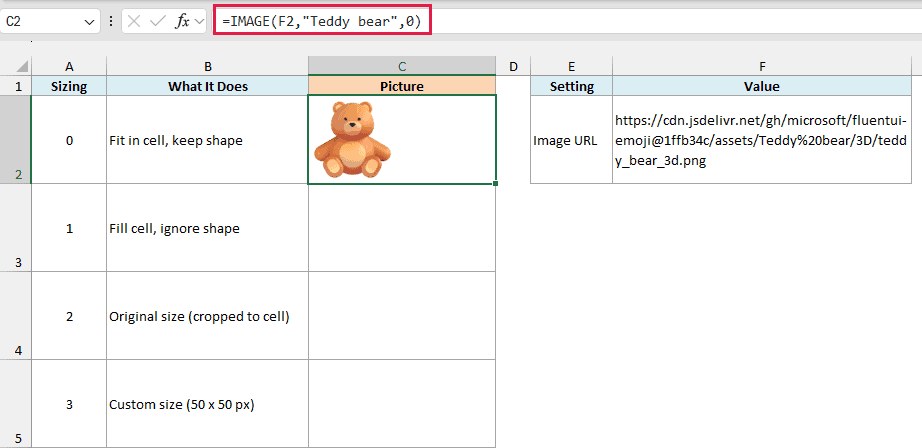Image resolution: width=922 pixels, height=448 pixels.
Task: Select column E header
Action: coord(572,66)
